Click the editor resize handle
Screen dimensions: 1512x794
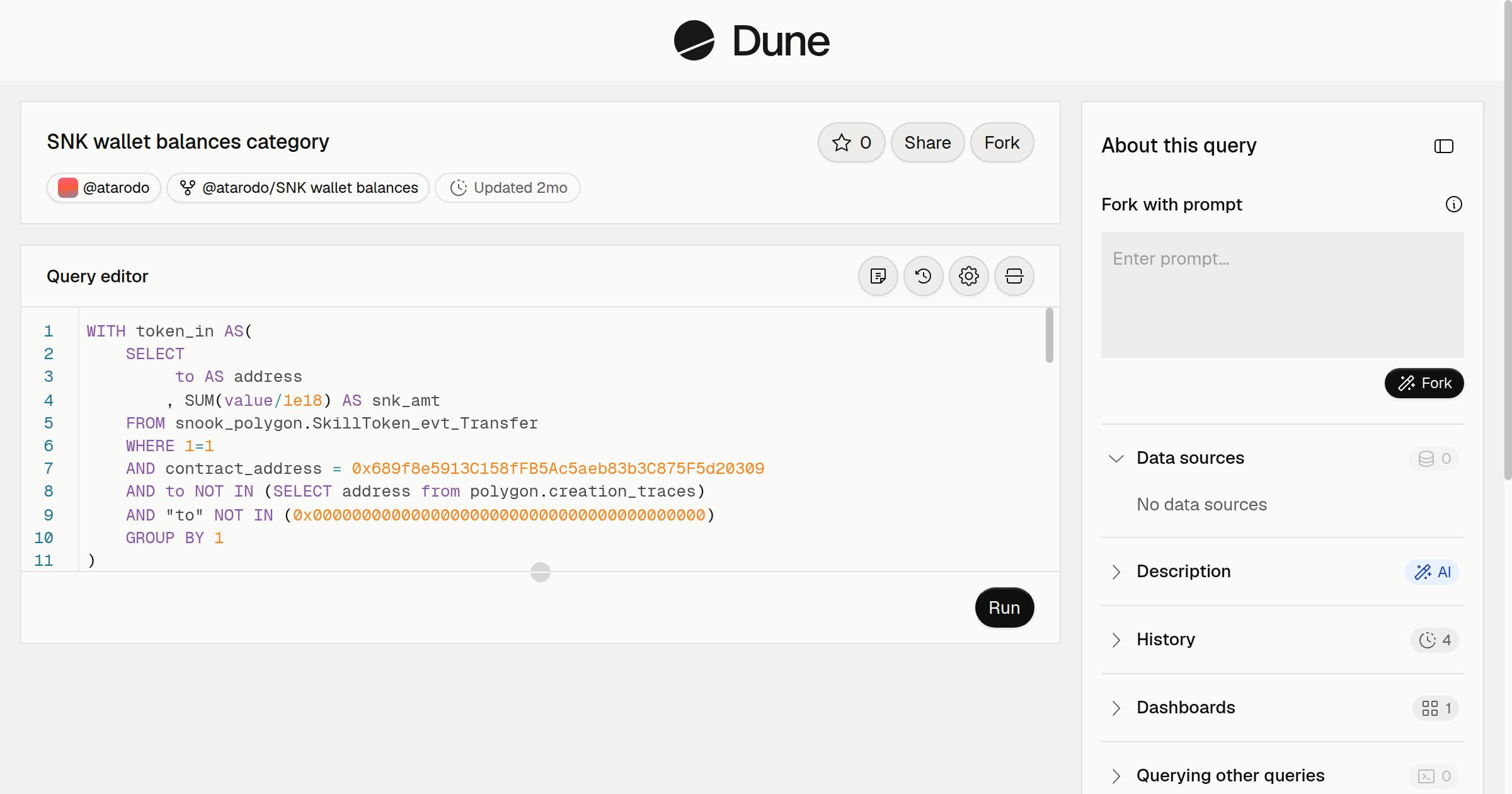click(541, 572)
